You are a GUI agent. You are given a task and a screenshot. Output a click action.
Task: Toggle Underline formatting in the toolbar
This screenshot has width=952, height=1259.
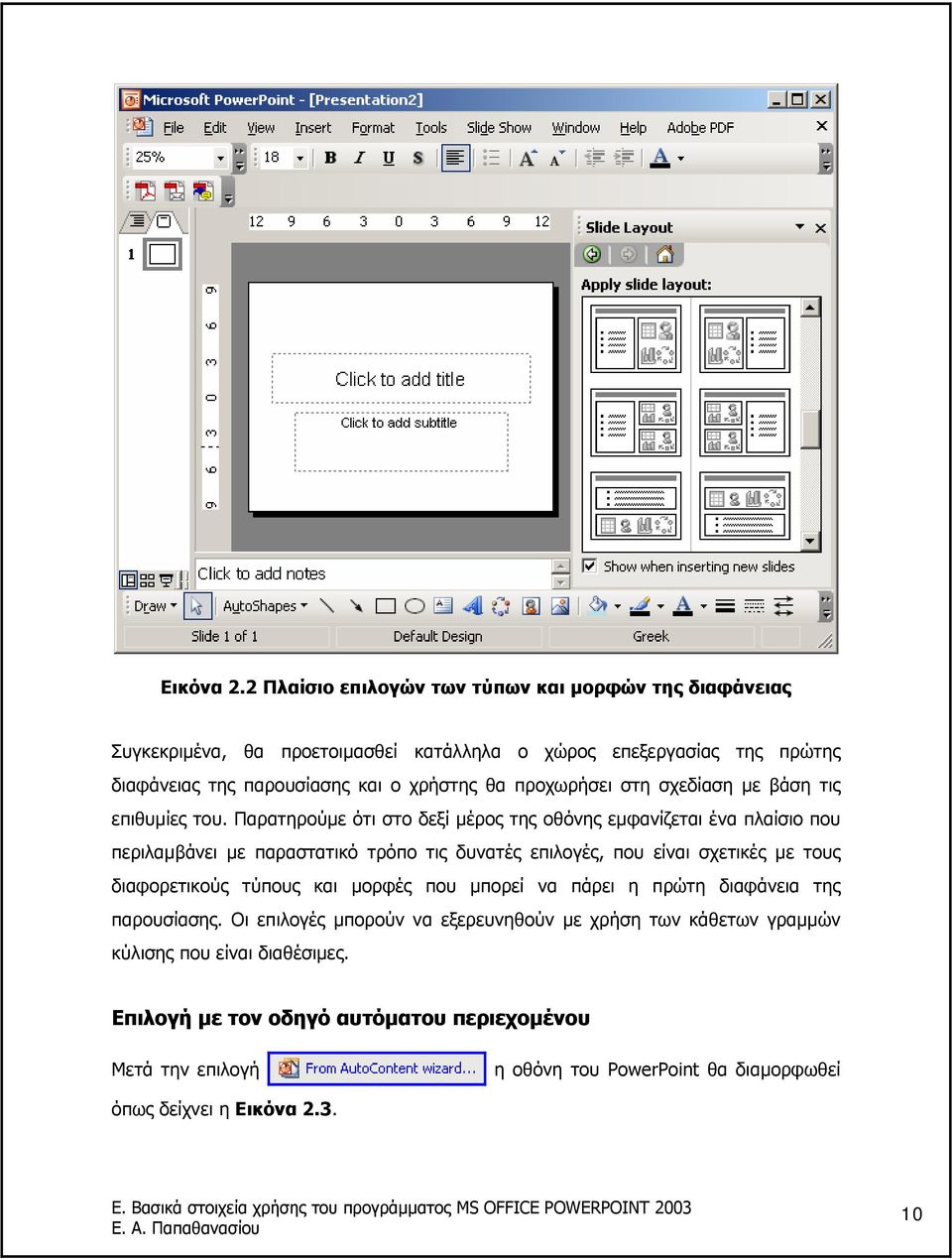coord(388,158)
